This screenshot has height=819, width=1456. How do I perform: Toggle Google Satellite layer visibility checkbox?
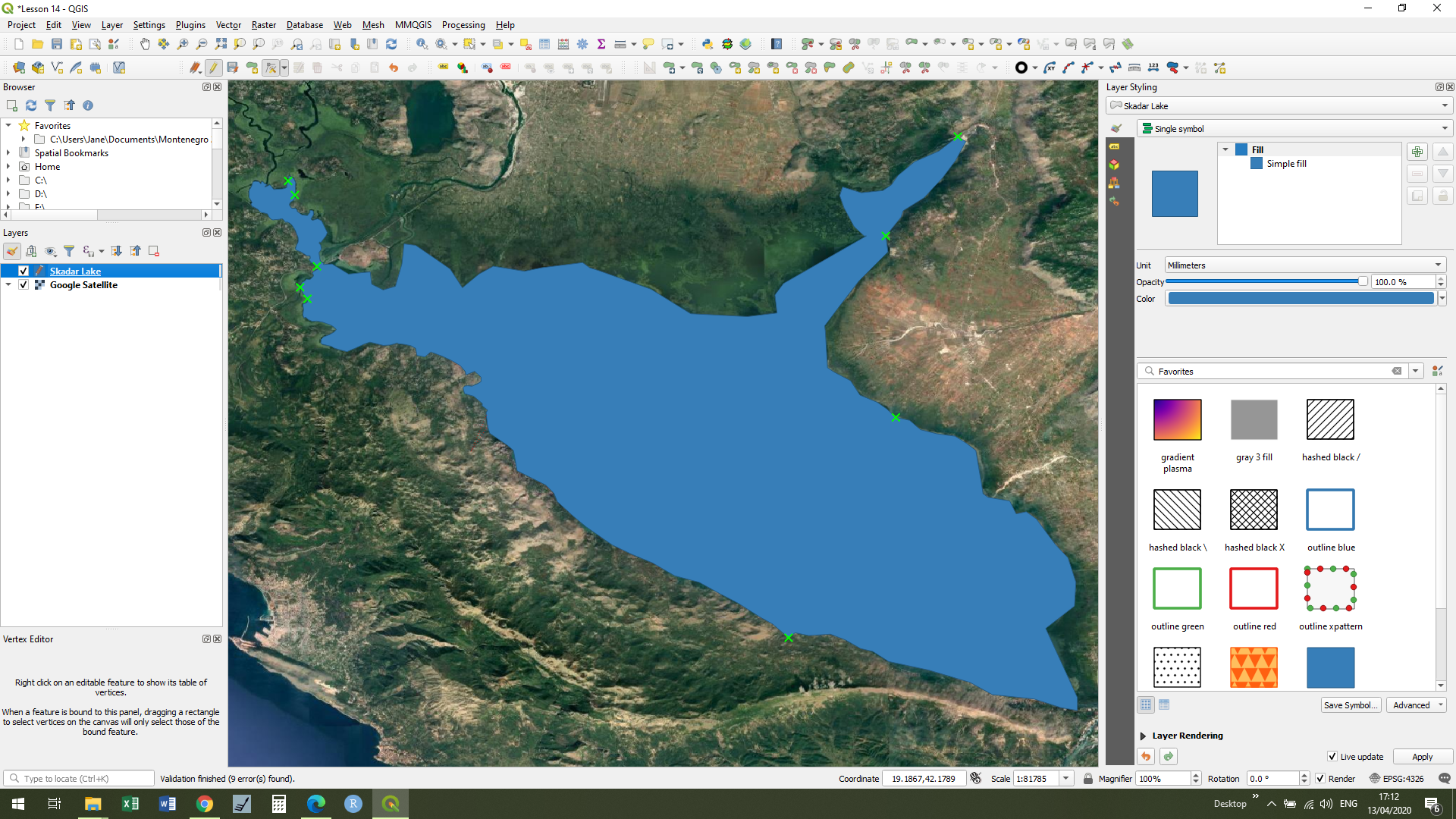click(x=24, y=285)
